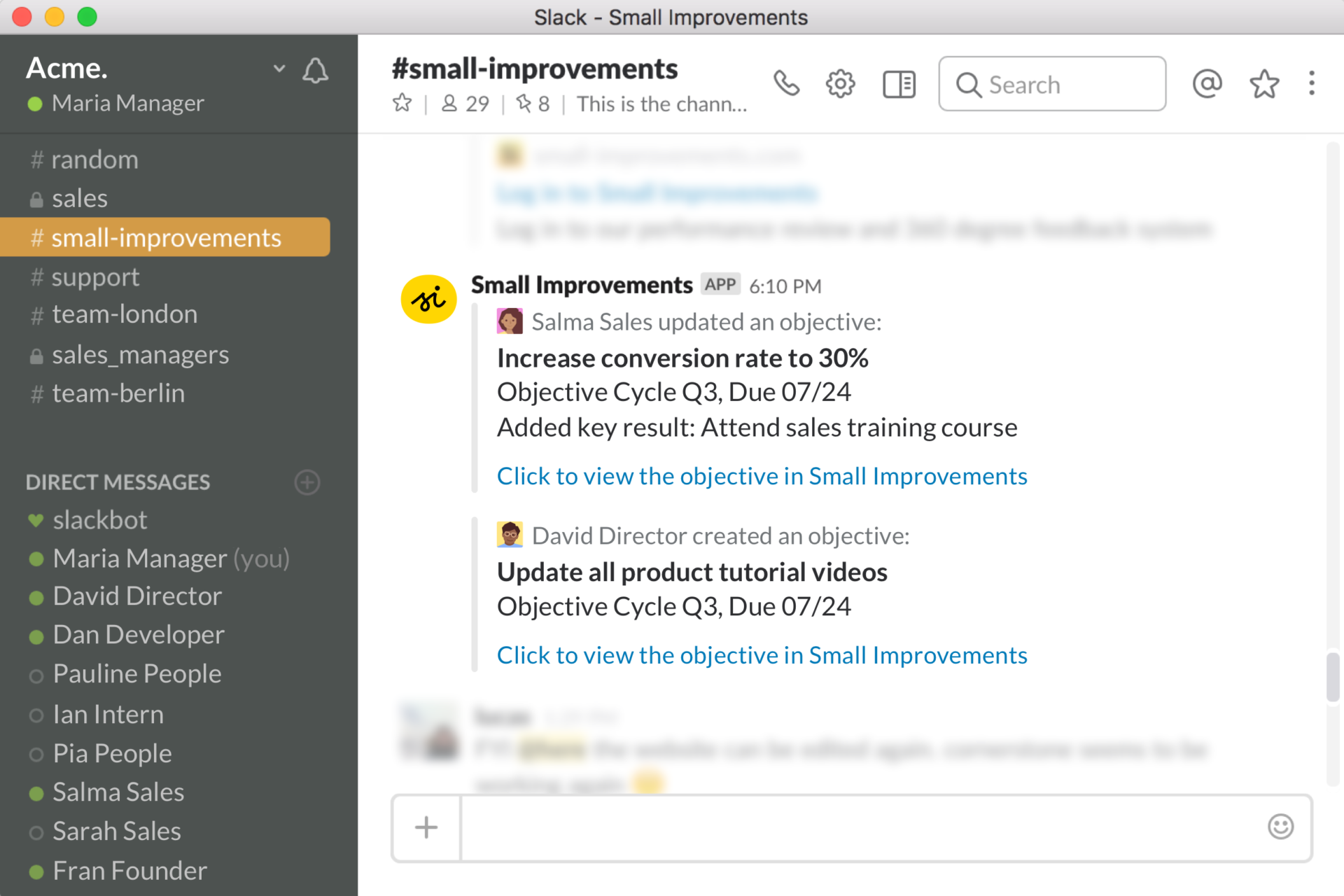Show the 8 pinned items
Image resolution: width=1344 pixels, height=896 pixels.
click(533, 104)
